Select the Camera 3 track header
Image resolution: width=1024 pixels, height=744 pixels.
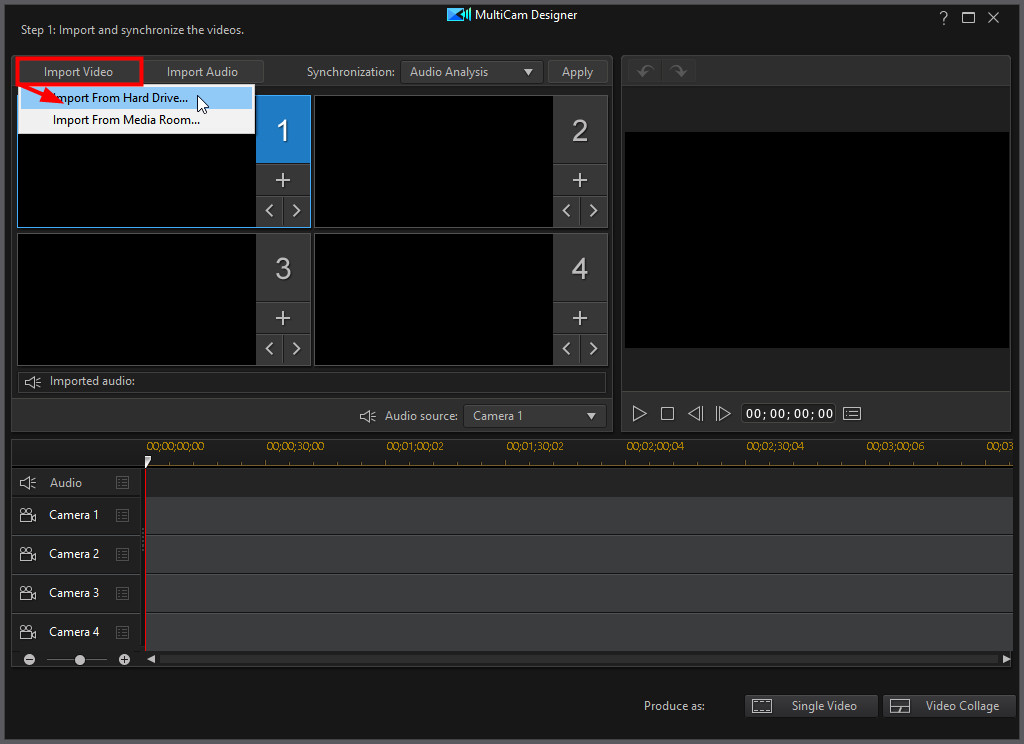76,593
